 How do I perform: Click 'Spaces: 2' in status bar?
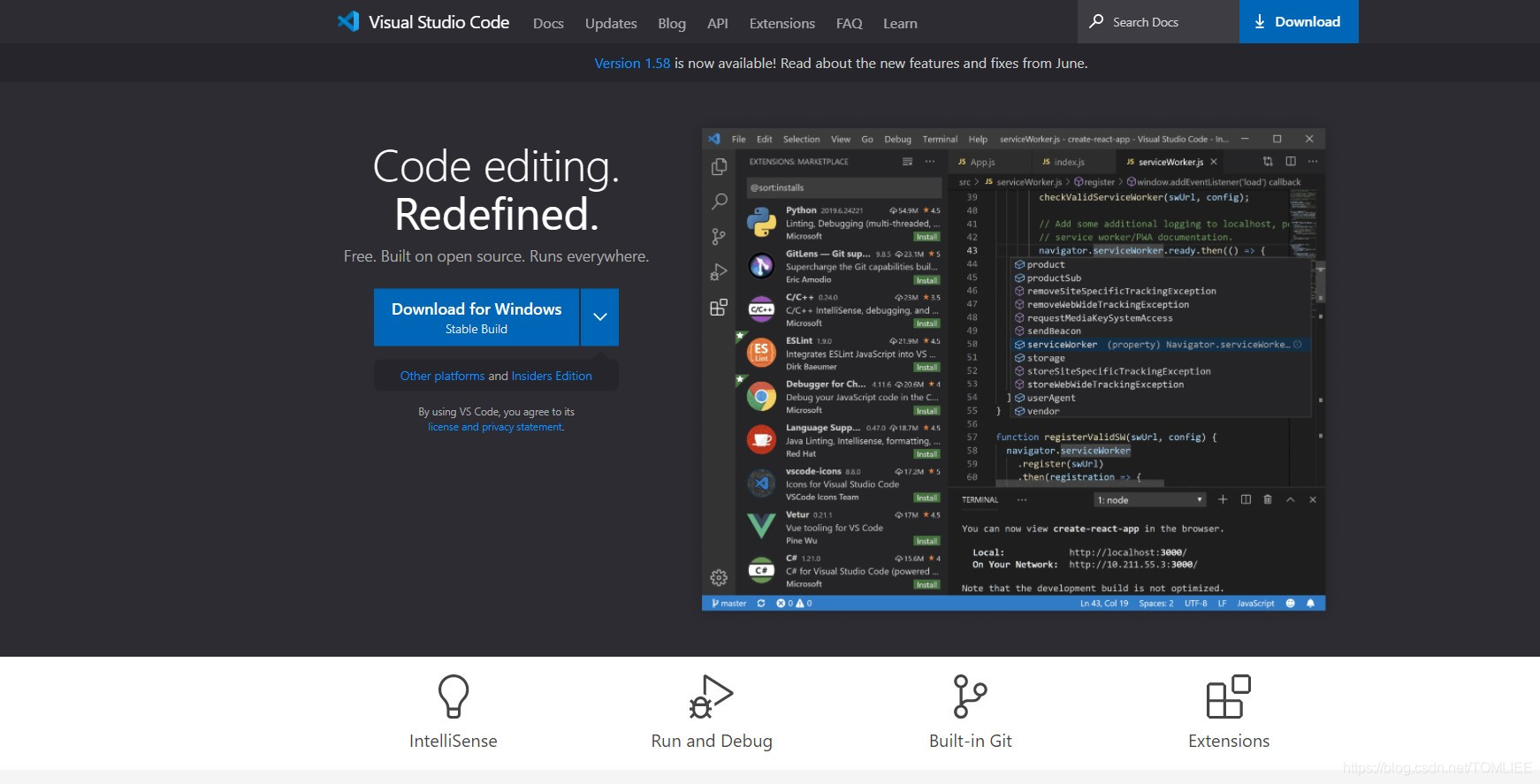click(1156, 604)
